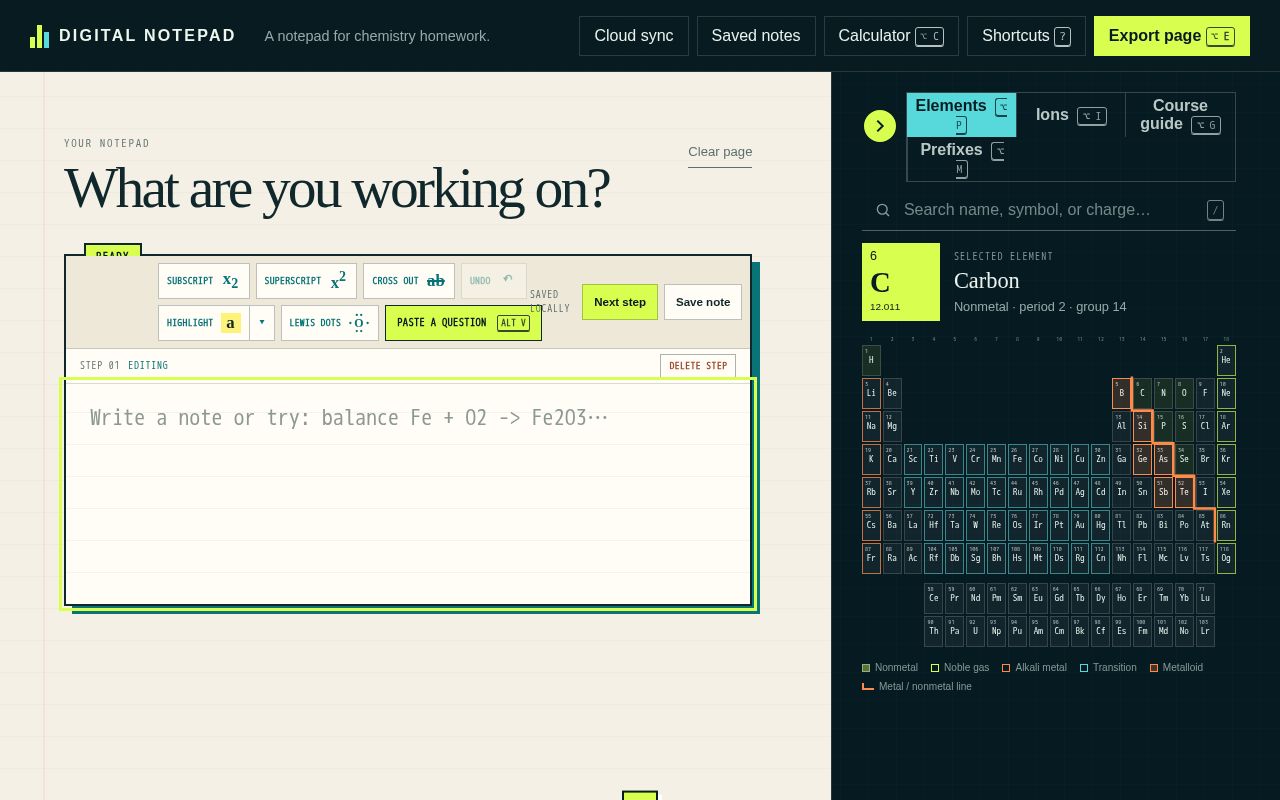Open the highlight color dropdown arrow
Image resolution: width=1280 pixels, height=800 pixels.
[x=262, y=323]
